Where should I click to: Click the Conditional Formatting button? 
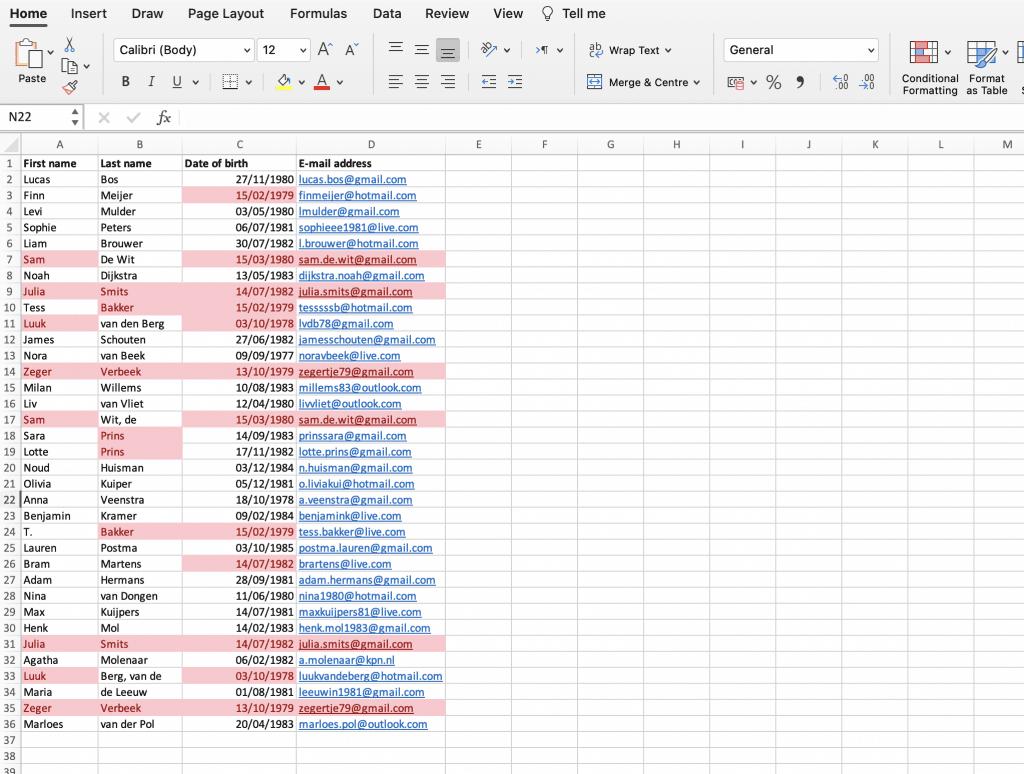pos(929,68)
